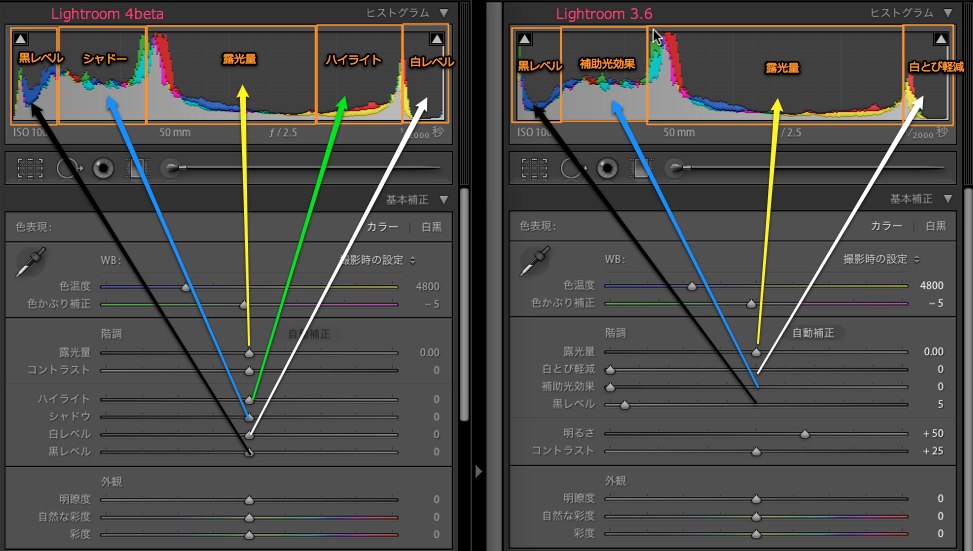Screen dimensions: 973x551
Task: Toggle highlight clipping indicator in right histogram
Action: tap(940, 39)
